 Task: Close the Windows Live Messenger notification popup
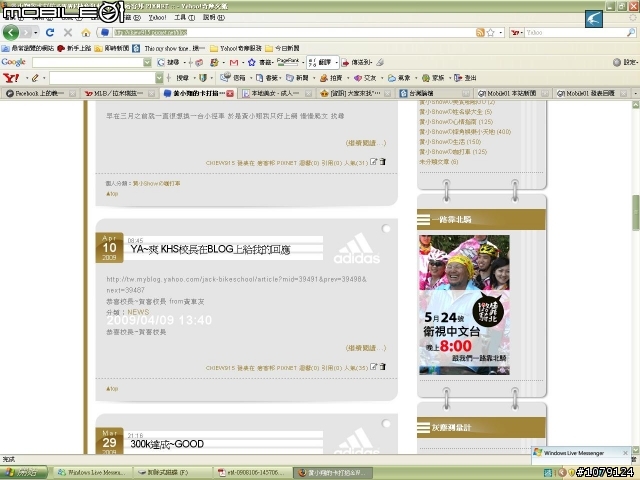click(x=625, y=453)
